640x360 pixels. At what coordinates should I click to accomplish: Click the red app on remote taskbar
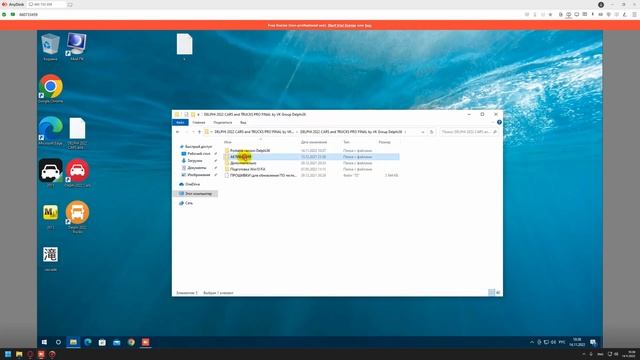point(146,342)
